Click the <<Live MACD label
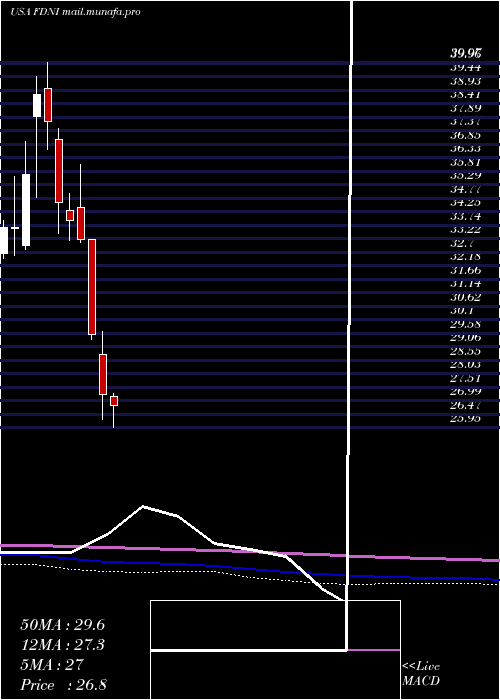 pyautogui.click(x=421, y=673)
